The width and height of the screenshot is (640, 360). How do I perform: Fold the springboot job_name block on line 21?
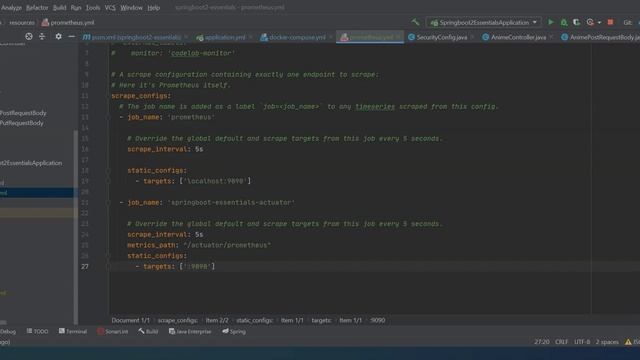[x=108, y=202]
